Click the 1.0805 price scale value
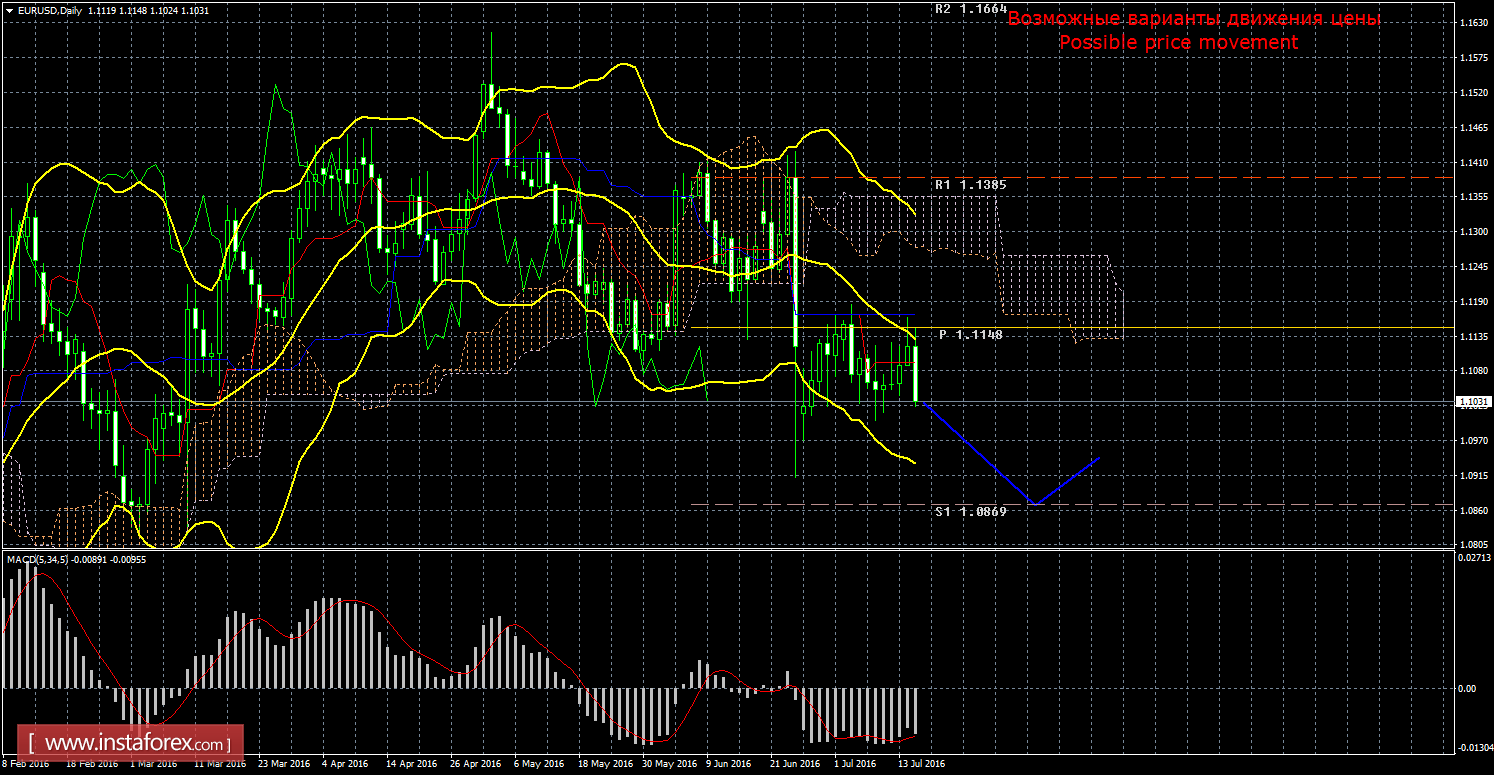The image size is (1494, 775). click(1470, 545)
